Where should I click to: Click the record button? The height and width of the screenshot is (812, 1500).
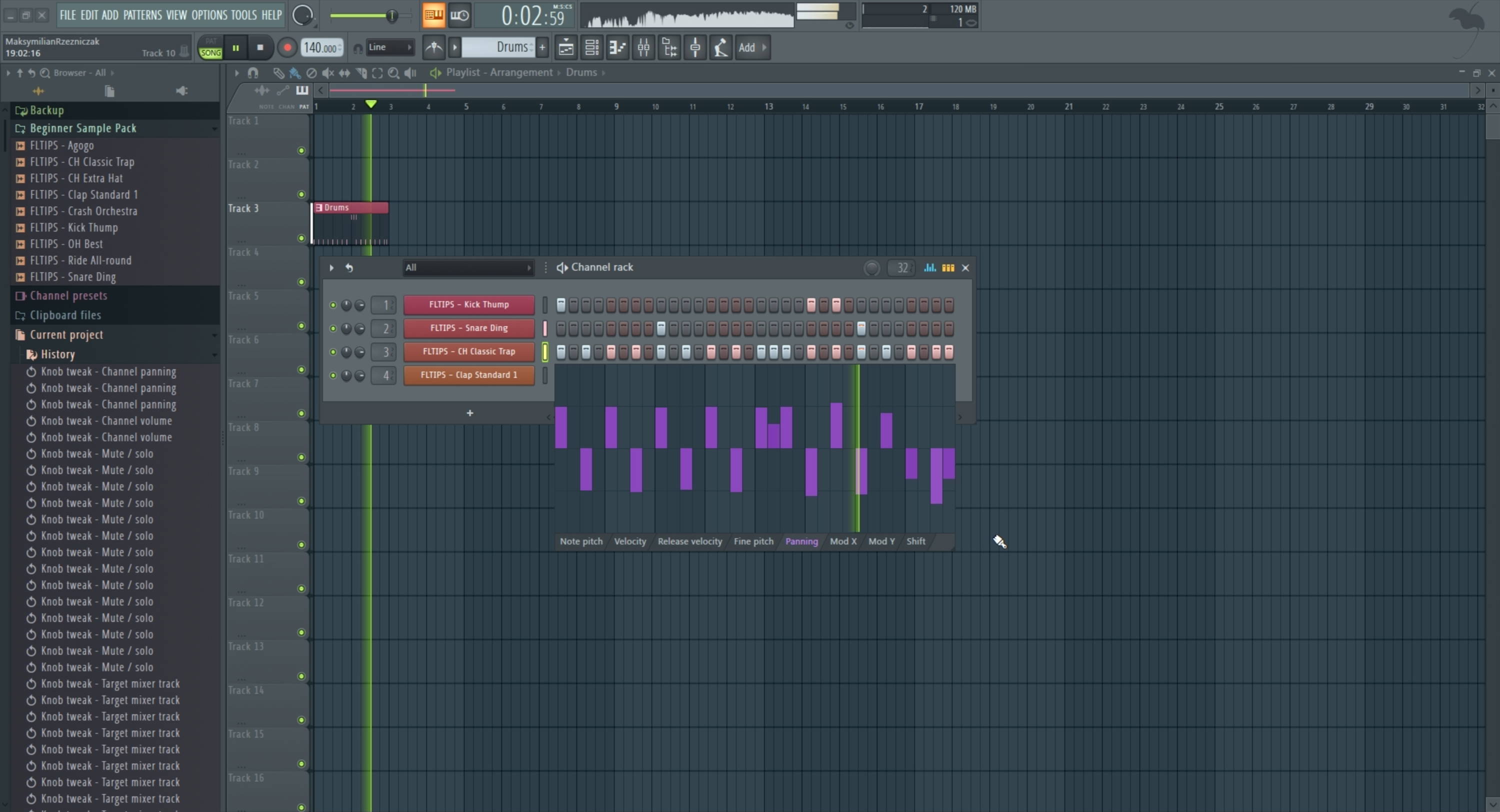[287, 48]
